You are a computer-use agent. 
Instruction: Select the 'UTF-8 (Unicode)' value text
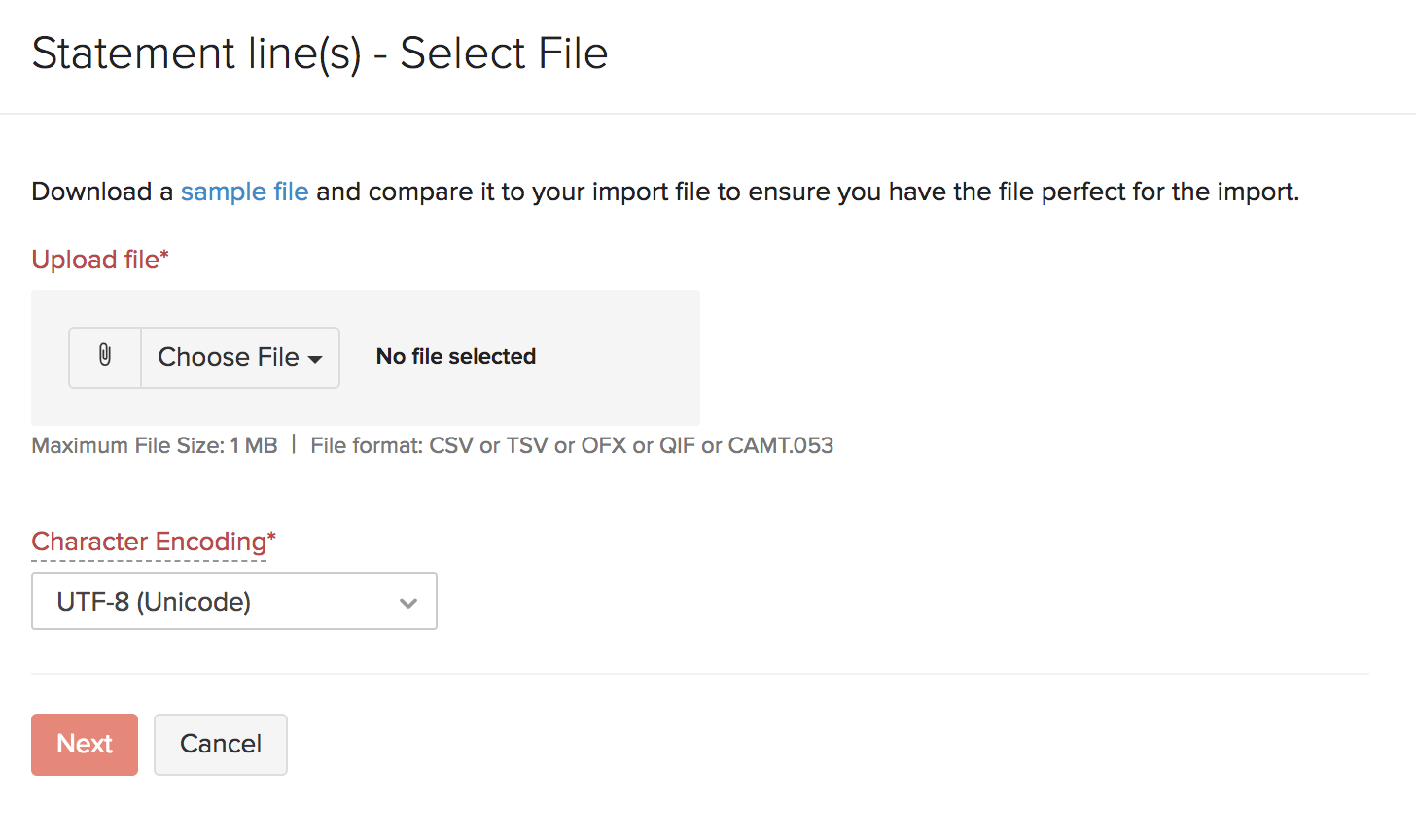154,602
